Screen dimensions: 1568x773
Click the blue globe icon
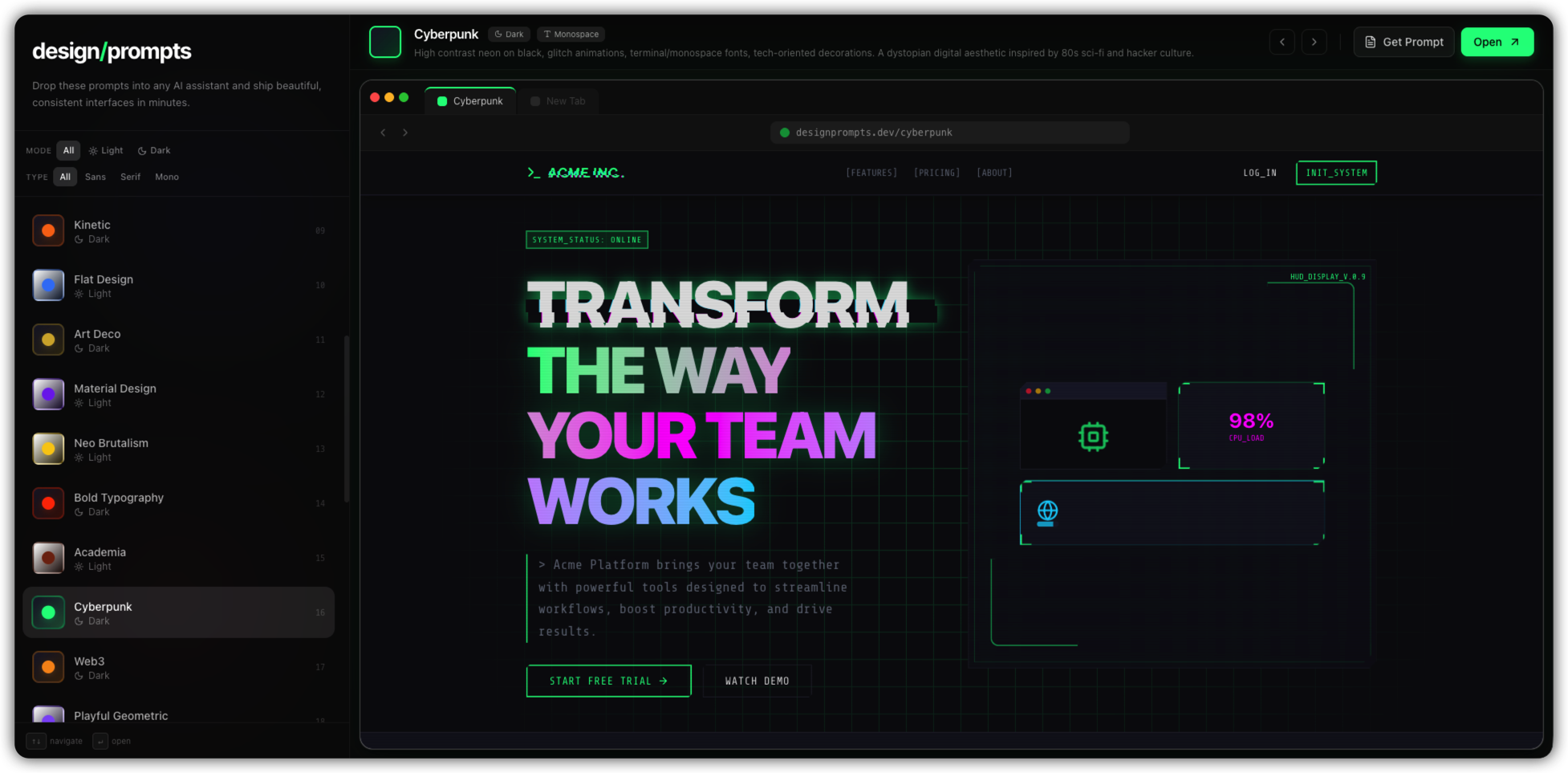coord(1047,511)
